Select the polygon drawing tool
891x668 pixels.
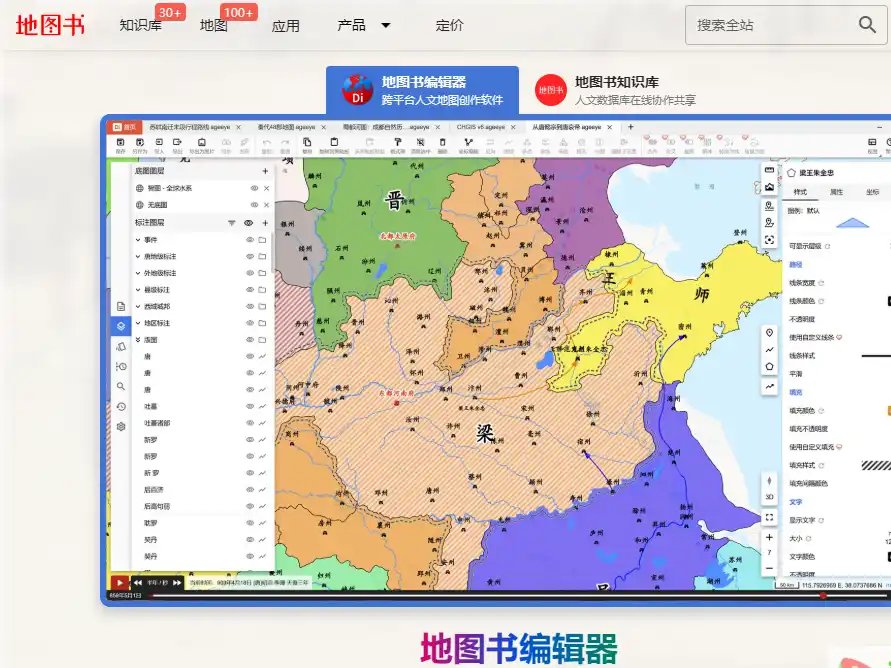click(x=769, y=366)
